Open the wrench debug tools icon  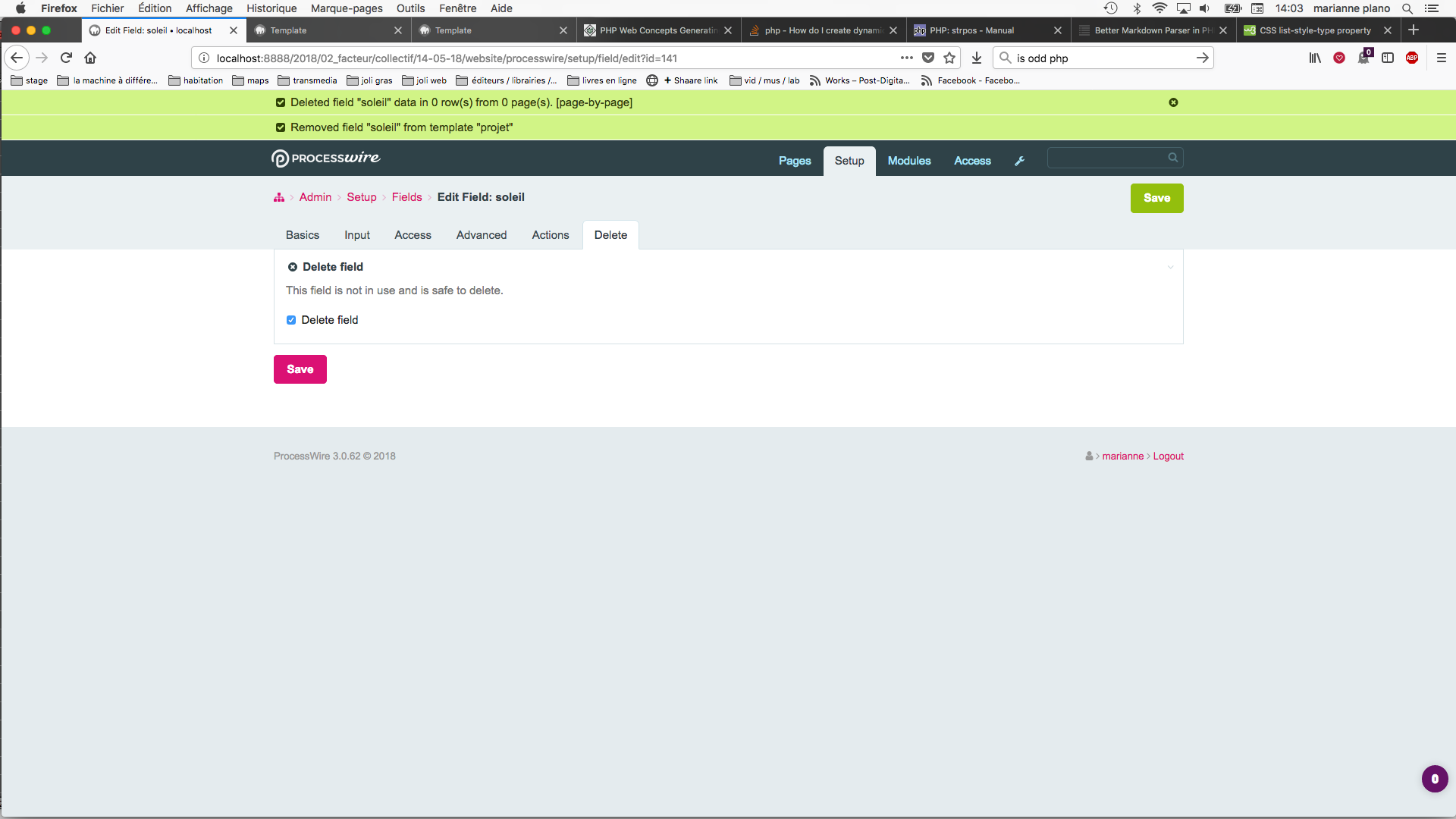click(1019, 161)
